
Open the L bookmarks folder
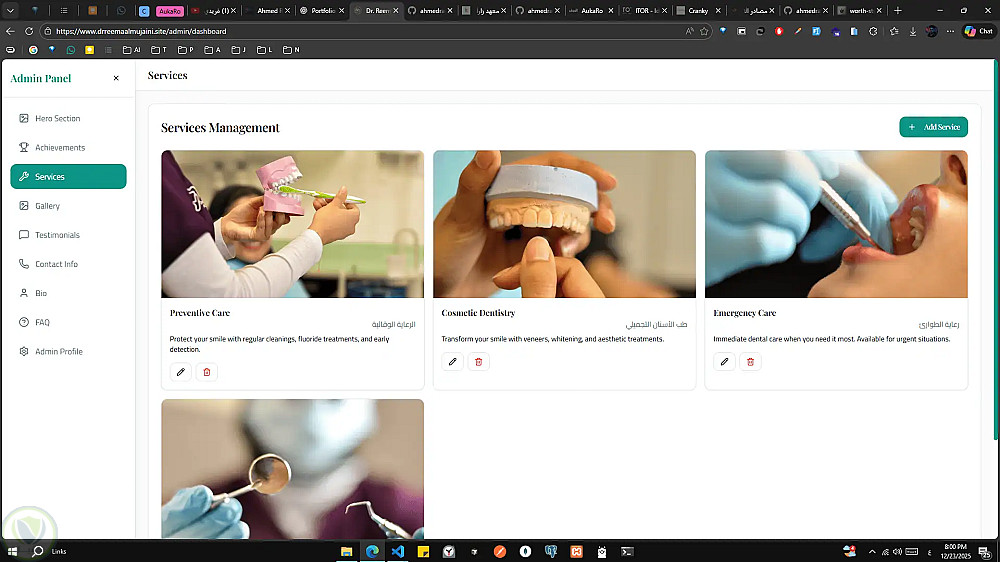click(x=265, y=50)
